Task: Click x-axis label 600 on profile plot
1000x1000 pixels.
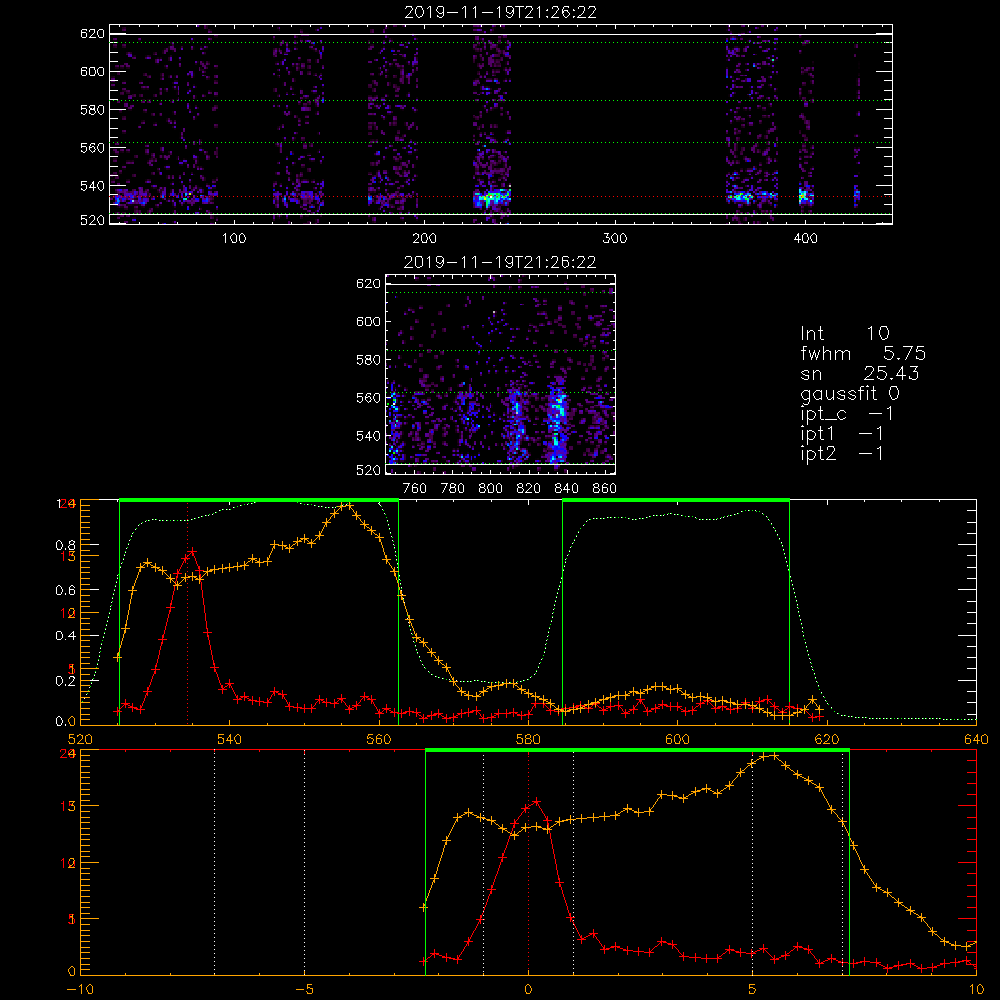Action: pyautogui.click(x=677, y=740)
